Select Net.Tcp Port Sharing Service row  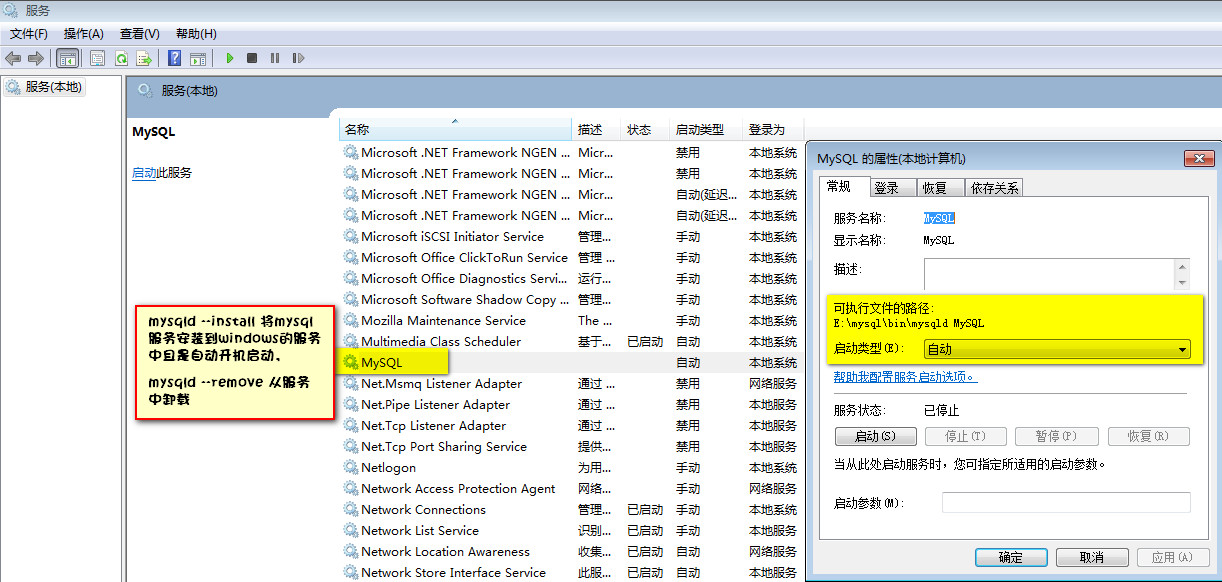[570, 446]
